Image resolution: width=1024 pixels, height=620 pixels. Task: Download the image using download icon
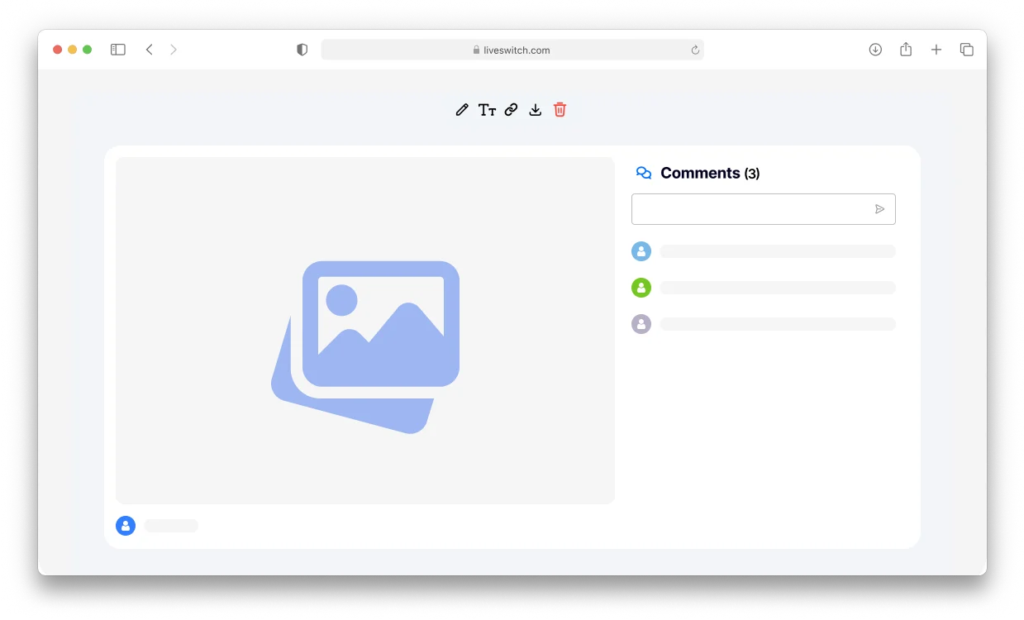pyautogui.click(x=535, y=110)
